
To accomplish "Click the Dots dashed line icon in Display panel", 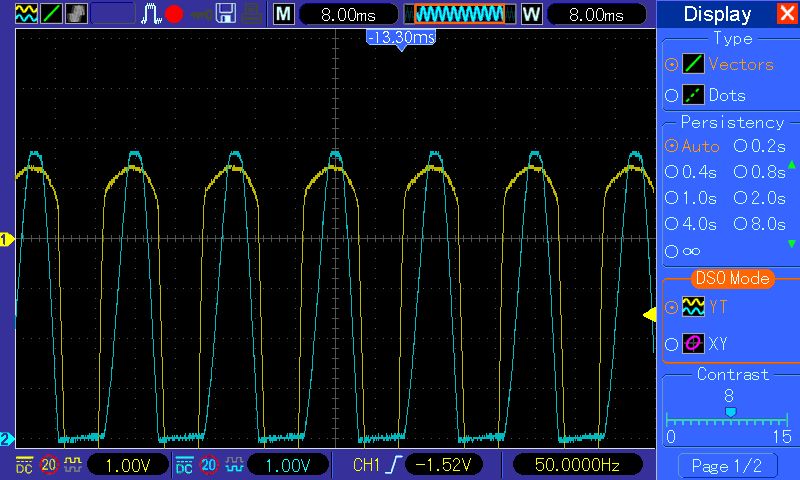I will coord(693,95).
